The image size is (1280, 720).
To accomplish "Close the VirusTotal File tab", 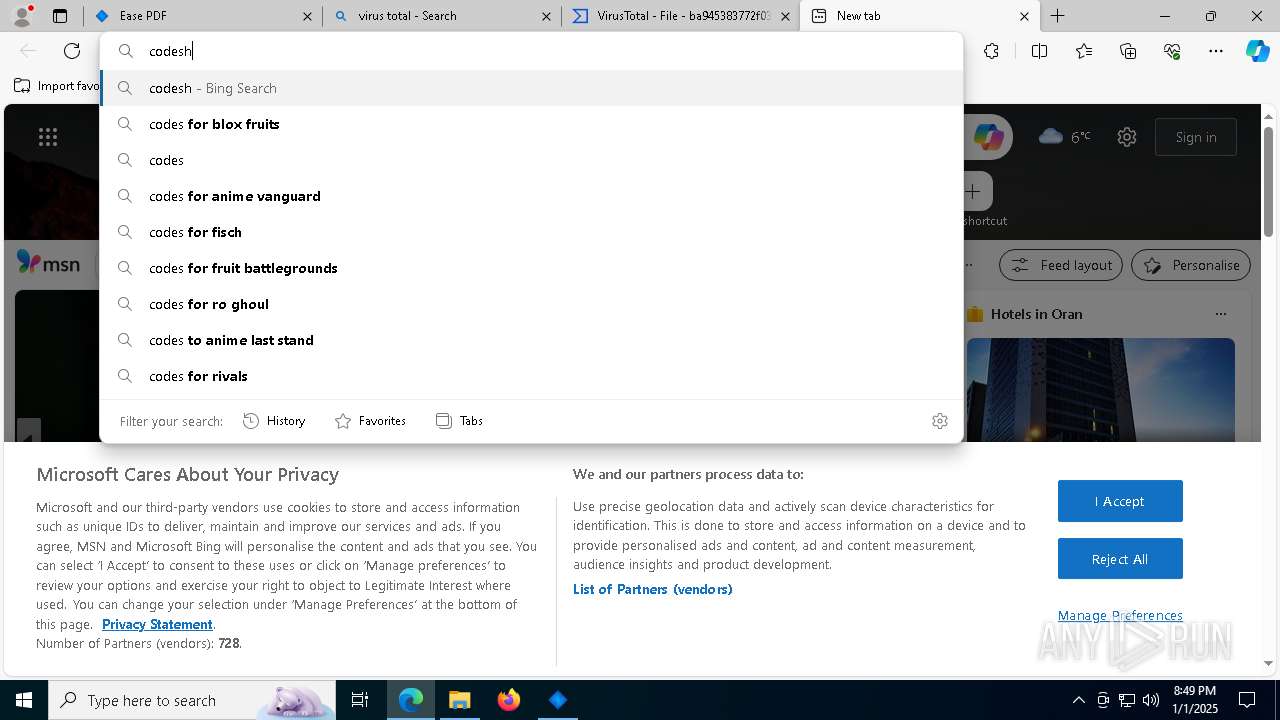I will click(785, 16).
